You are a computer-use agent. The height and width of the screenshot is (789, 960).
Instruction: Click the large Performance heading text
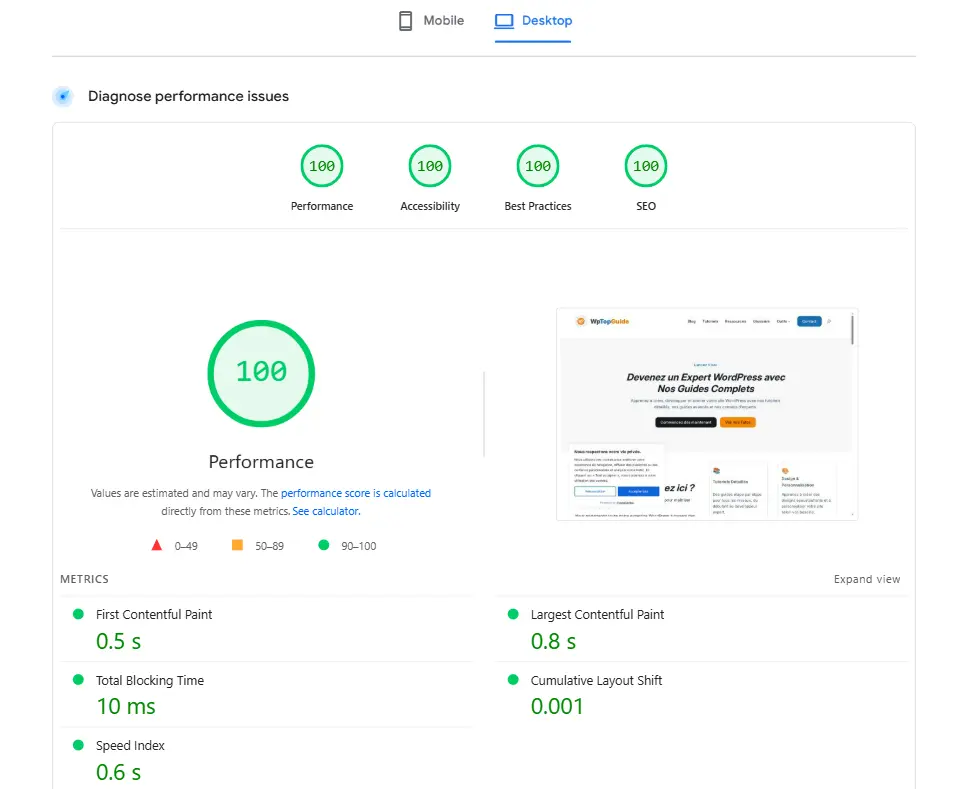coord(261,462)
